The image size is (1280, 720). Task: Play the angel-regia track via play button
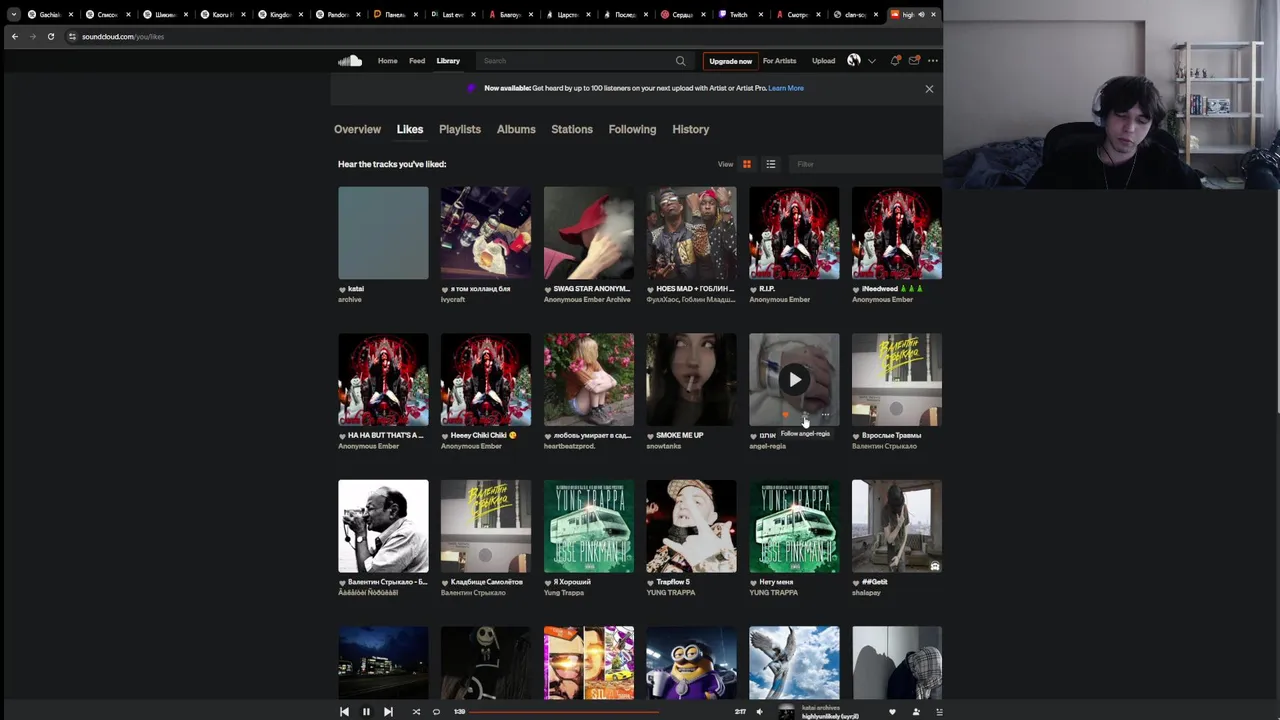pyautogui.click(x=794, y=379)
